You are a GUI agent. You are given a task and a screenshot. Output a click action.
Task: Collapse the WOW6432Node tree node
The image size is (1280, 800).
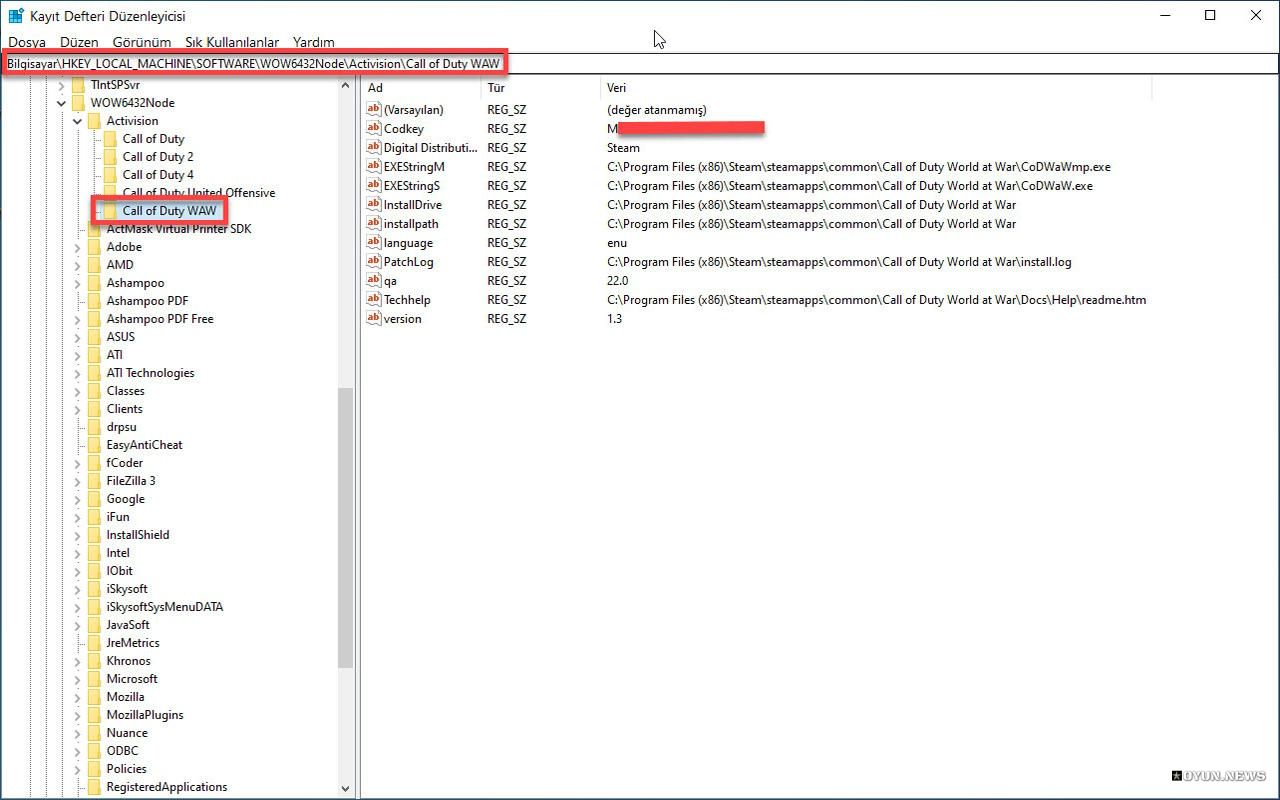62,103
